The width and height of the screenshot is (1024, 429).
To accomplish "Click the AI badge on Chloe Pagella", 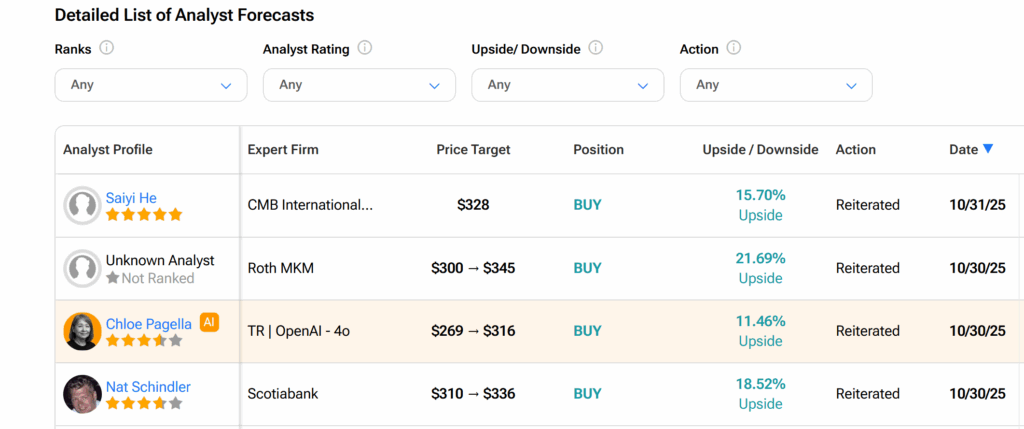I will point(209,322).
